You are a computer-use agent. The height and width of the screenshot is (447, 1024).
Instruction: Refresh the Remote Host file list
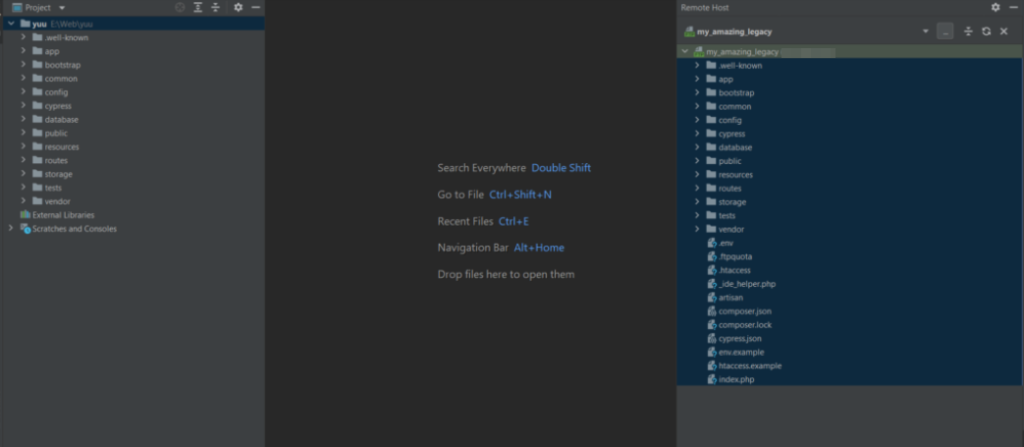coord(986,31)
